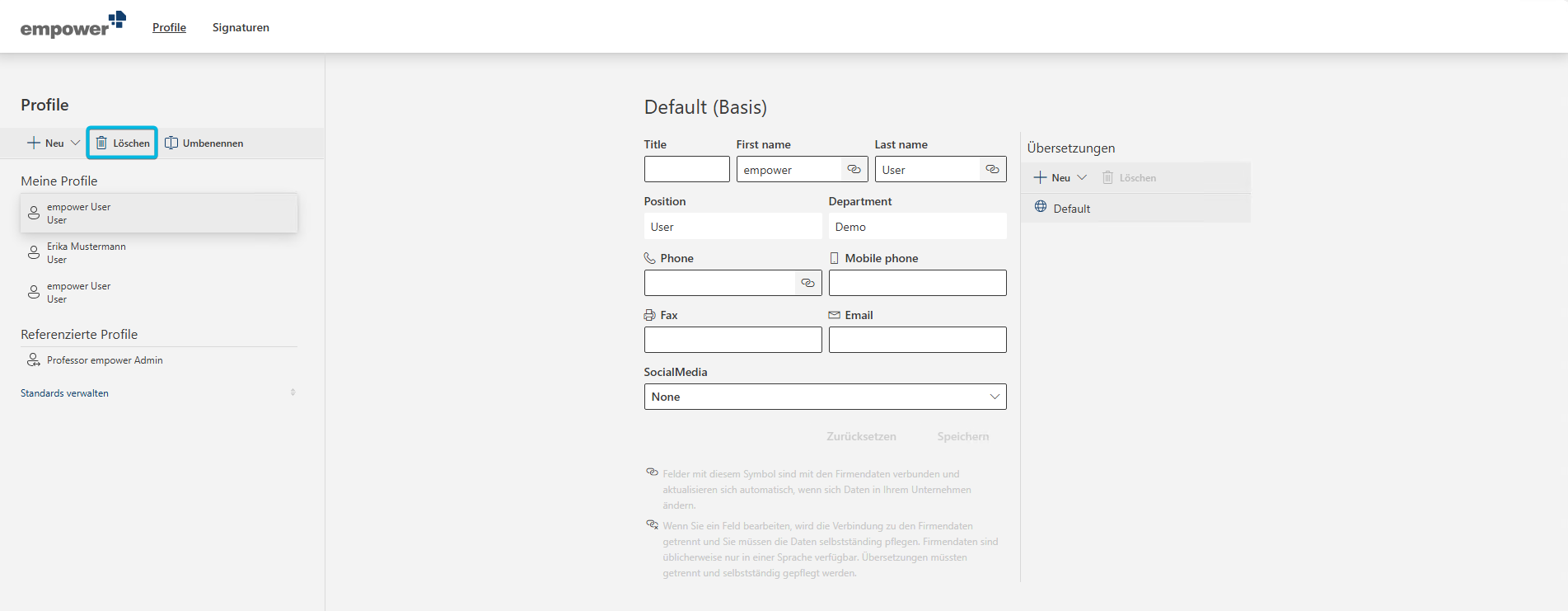Viewport: 1568px width, 611px height.
Task: Select the Default translation entry
Action: pos(1136,208)
